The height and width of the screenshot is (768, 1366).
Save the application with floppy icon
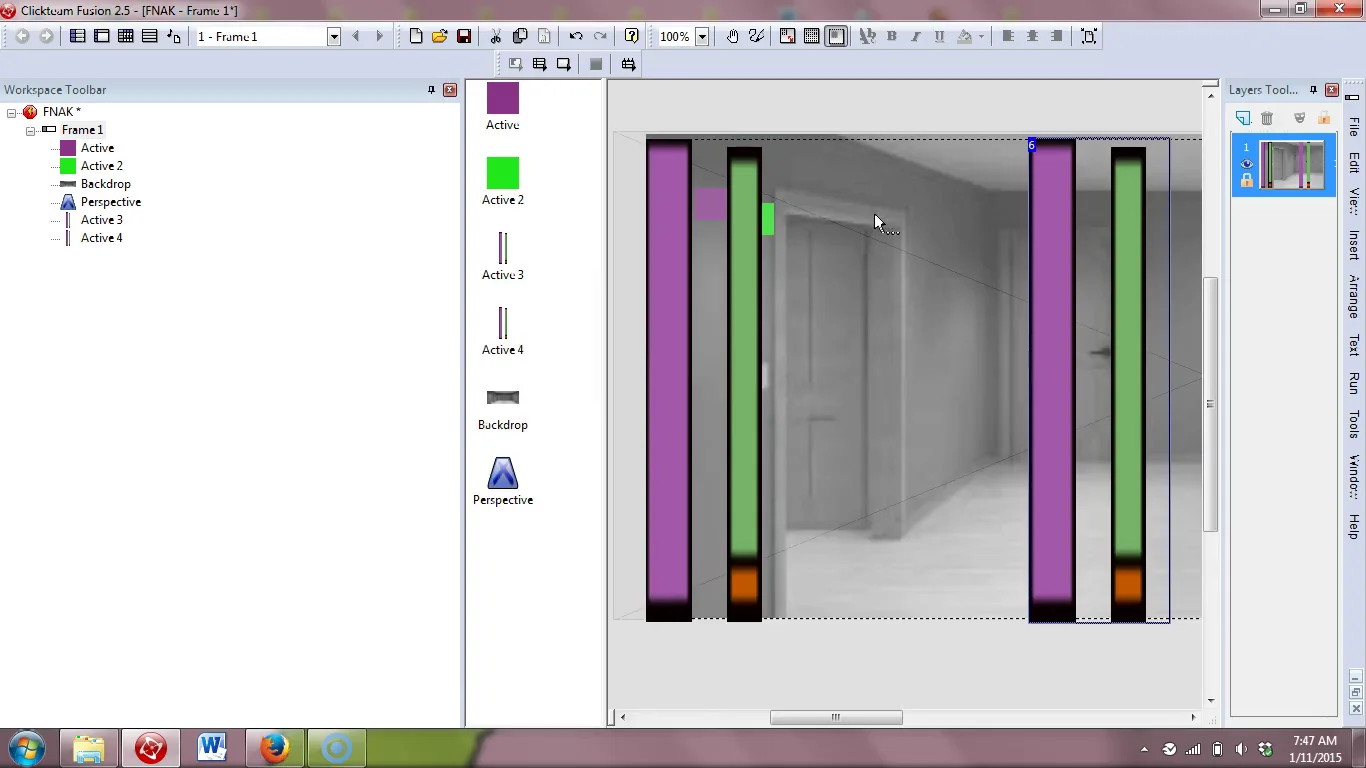pyautogui.click(x=464, y=36)
